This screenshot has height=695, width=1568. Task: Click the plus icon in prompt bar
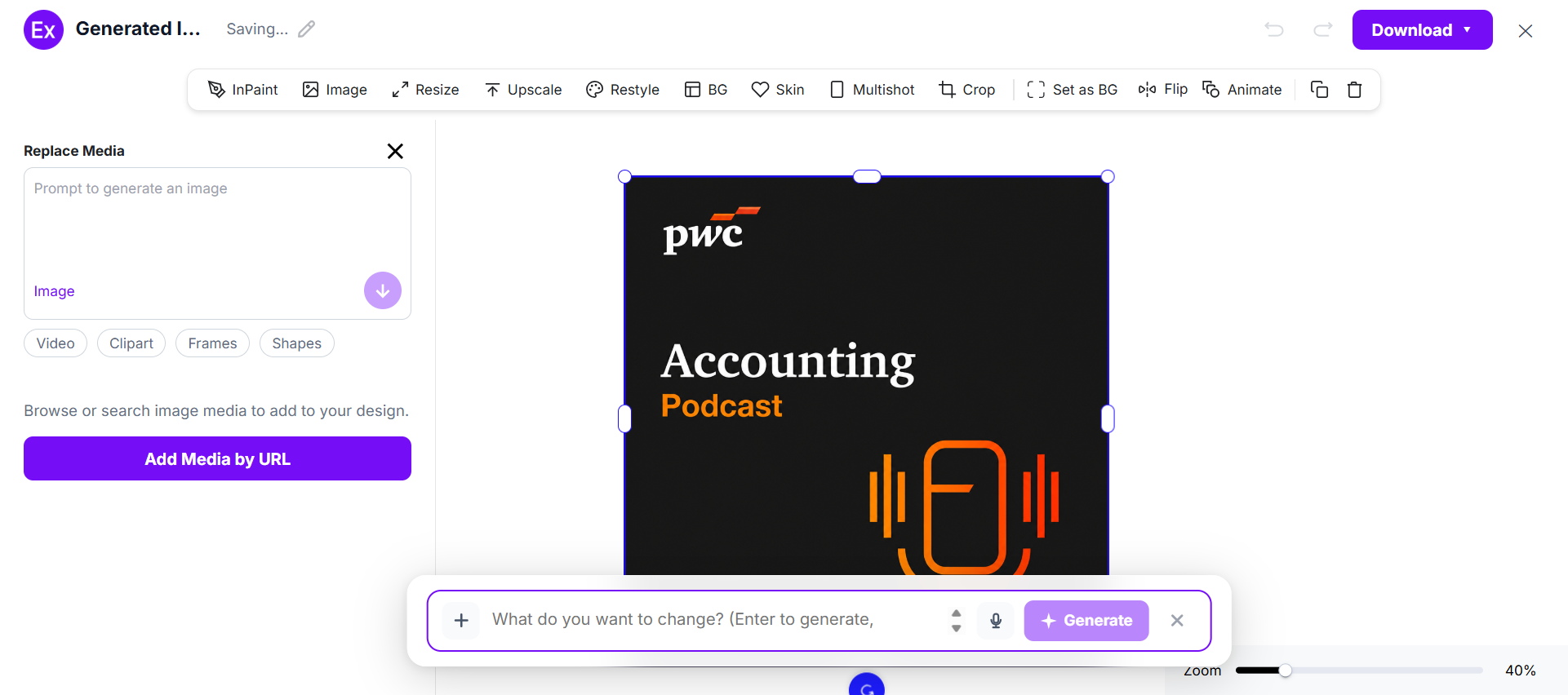[x=461, y=621]
